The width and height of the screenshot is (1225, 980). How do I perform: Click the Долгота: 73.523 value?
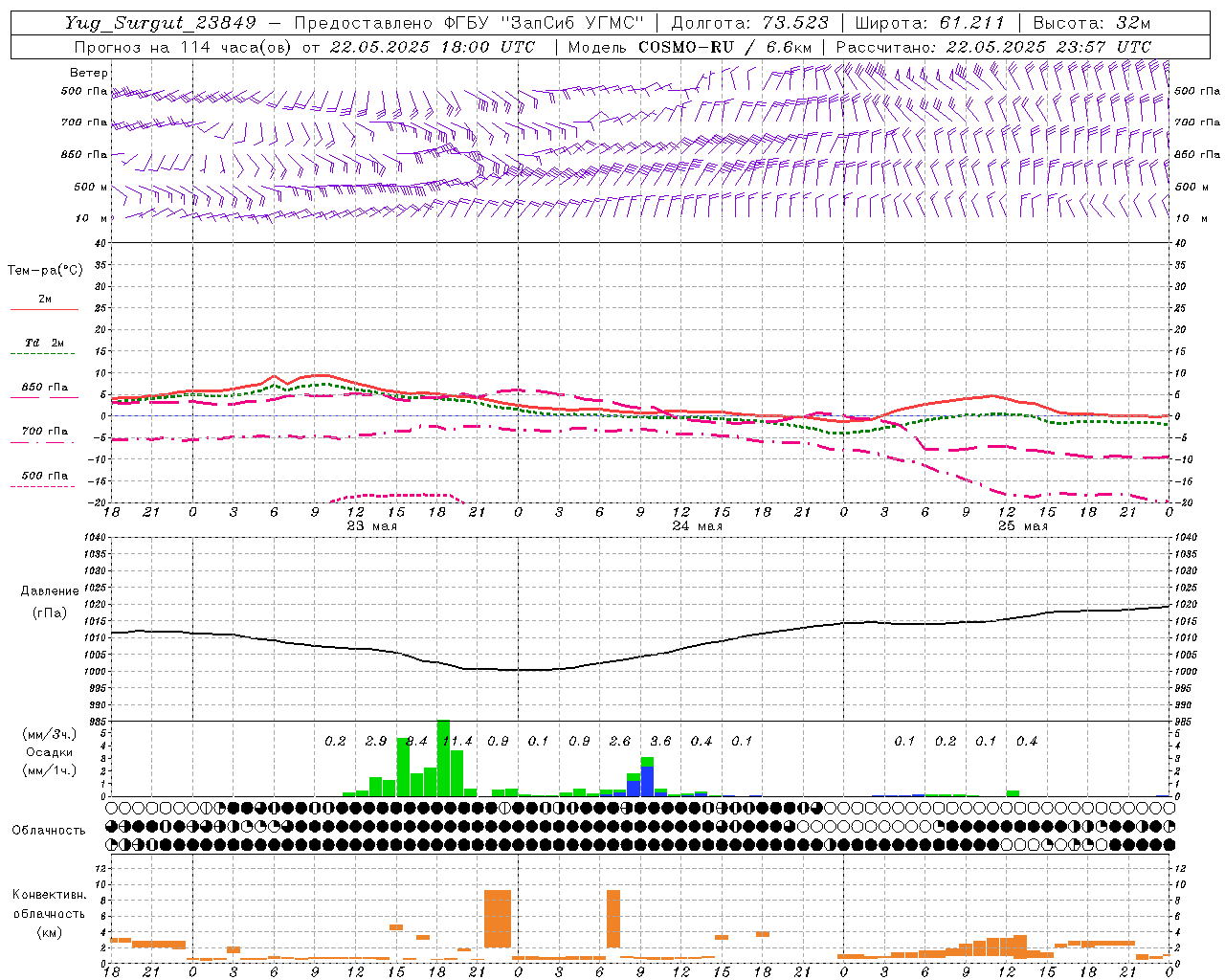coord(750,23)
